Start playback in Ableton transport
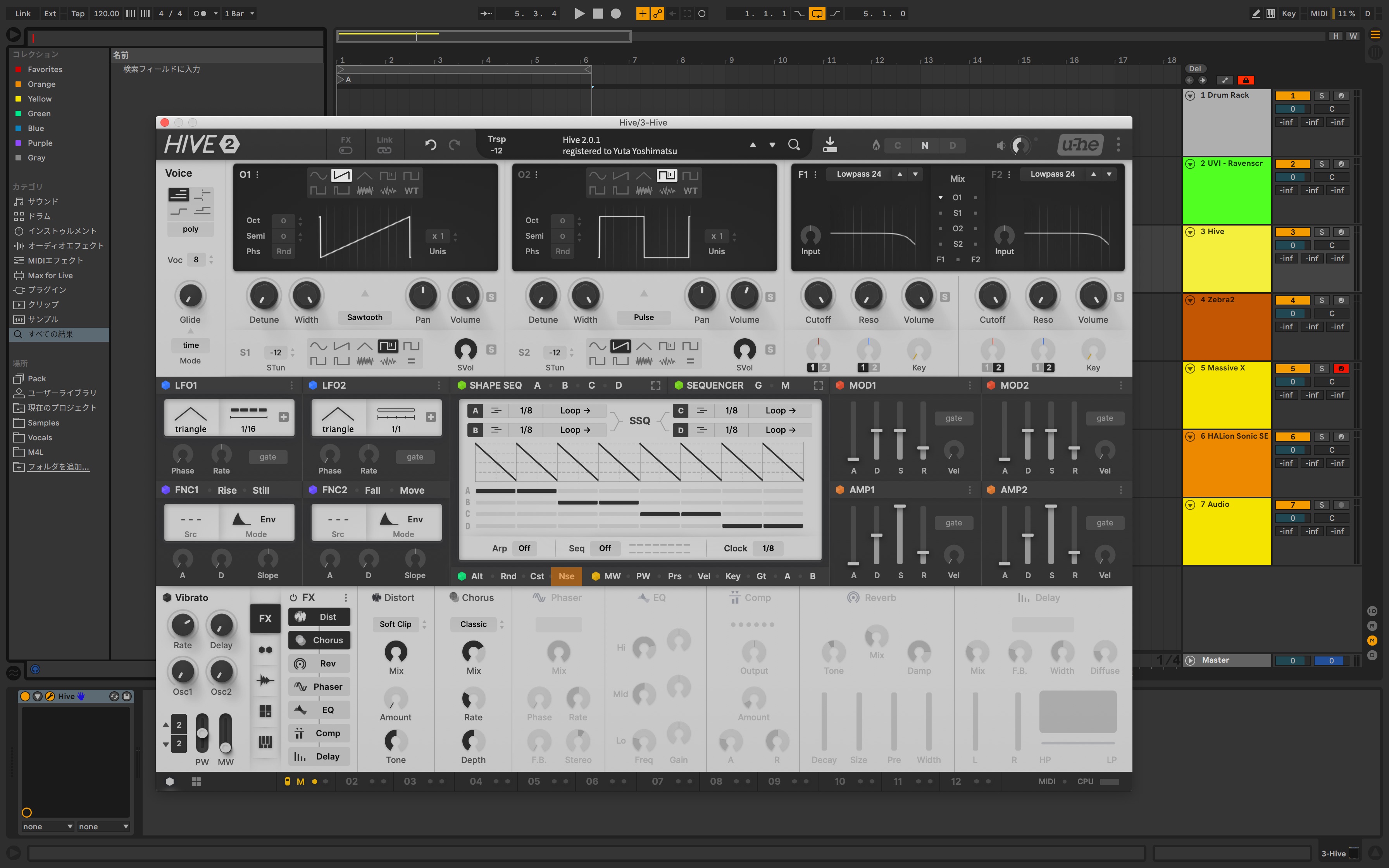Viewport: 1389px width, 868px height. click(580, 13)
